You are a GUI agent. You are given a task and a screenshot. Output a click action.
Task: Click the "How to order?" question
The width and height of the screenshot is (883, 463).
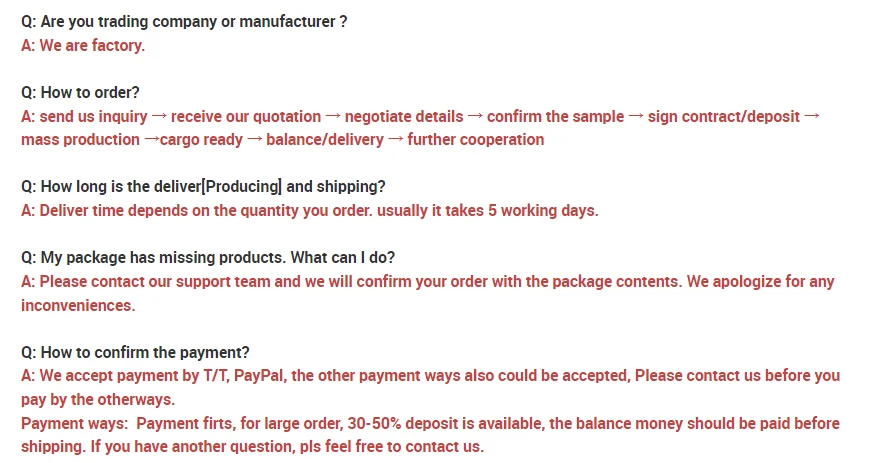point(80,93)
